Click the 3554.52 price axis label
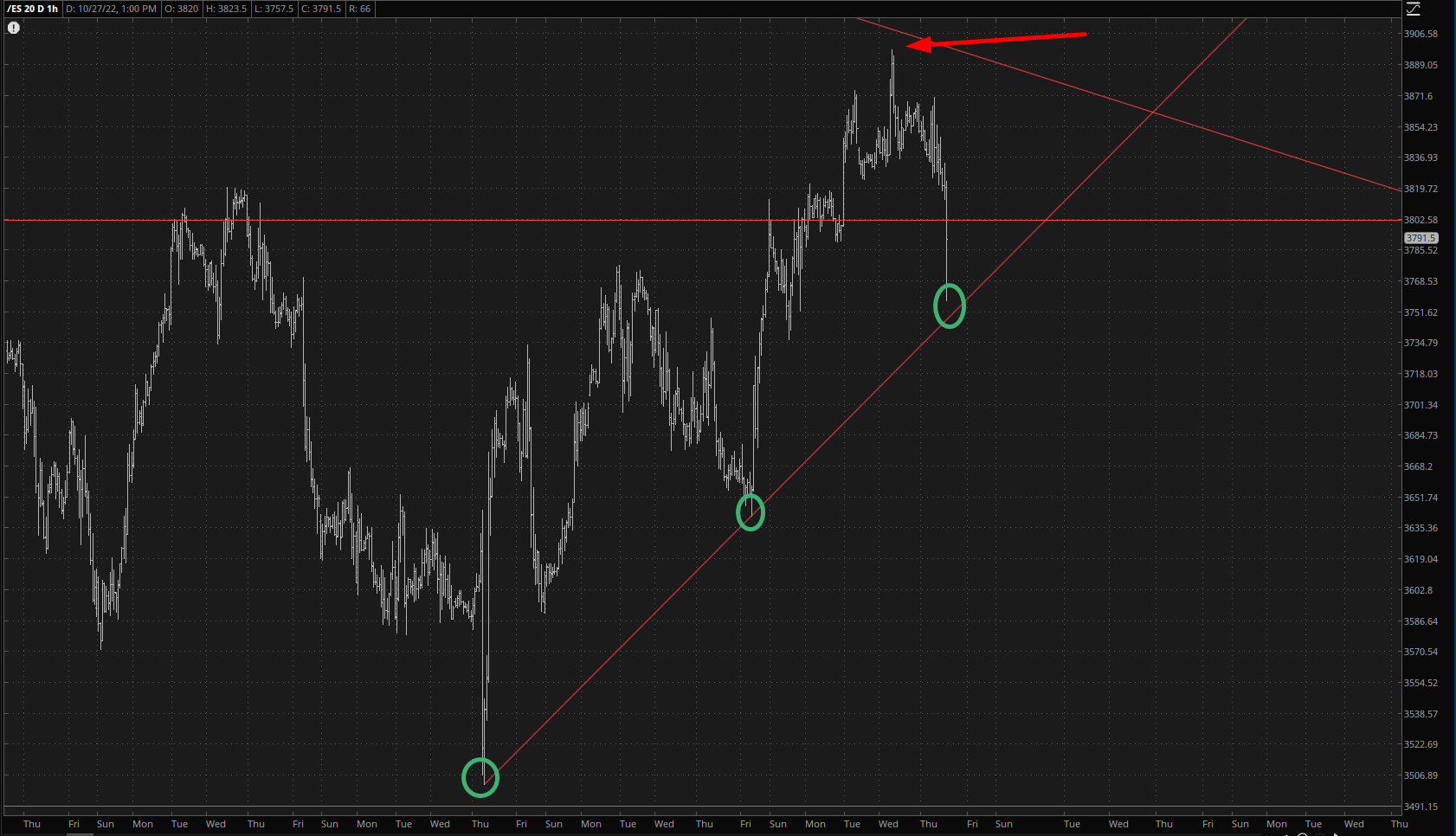1456x836 pixels. [x=1421, y=683]
